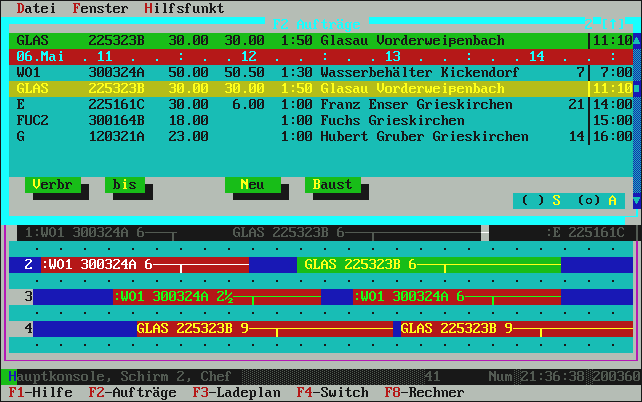The height and width of the screenshot is (402, 642).
Task: Open the Hilfsfunkt menu
Action: 184,8
